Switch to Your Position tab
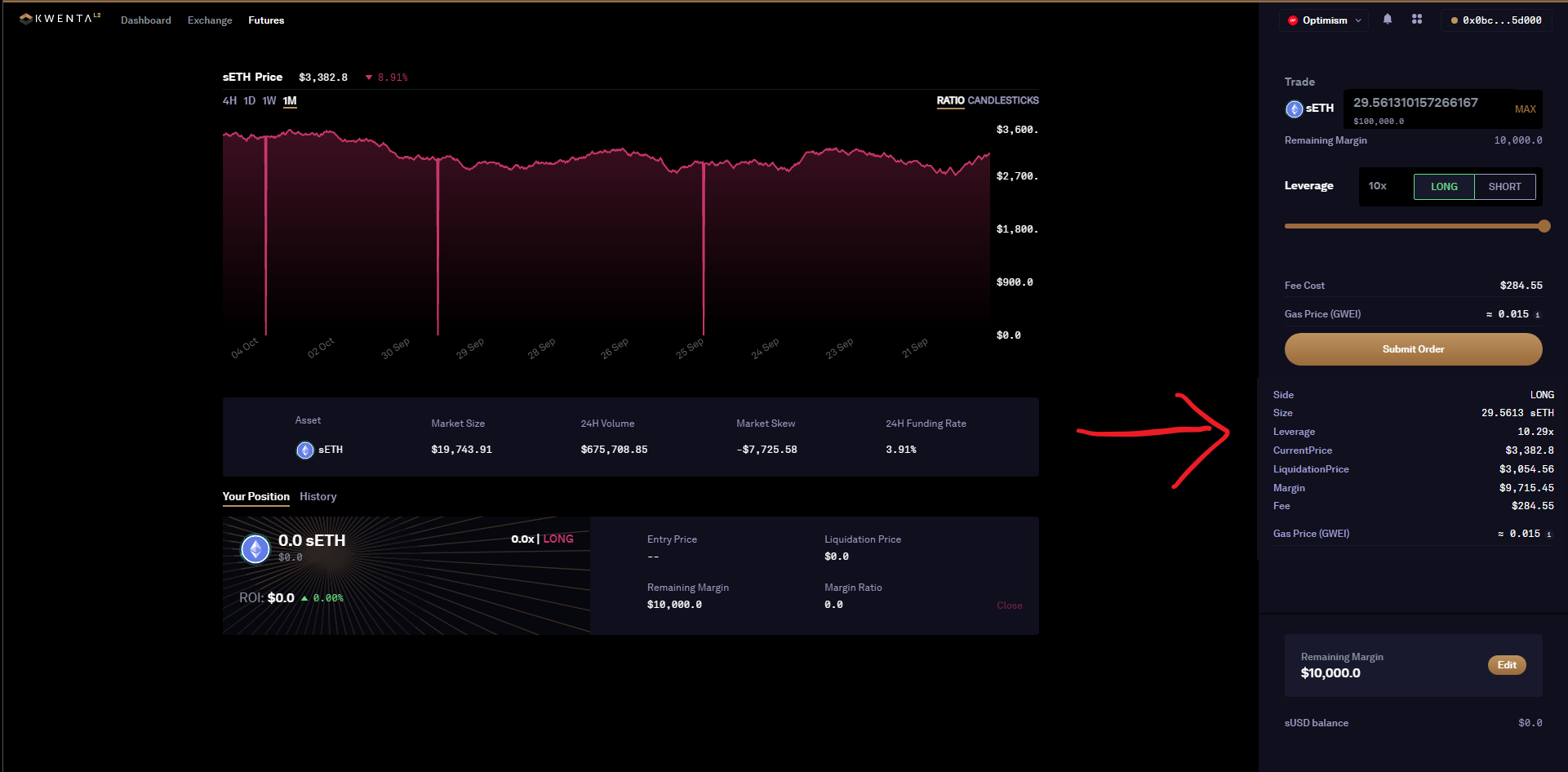Image resolution: width=1568 pixels, height=772 pixels. [x=256, y=496]
